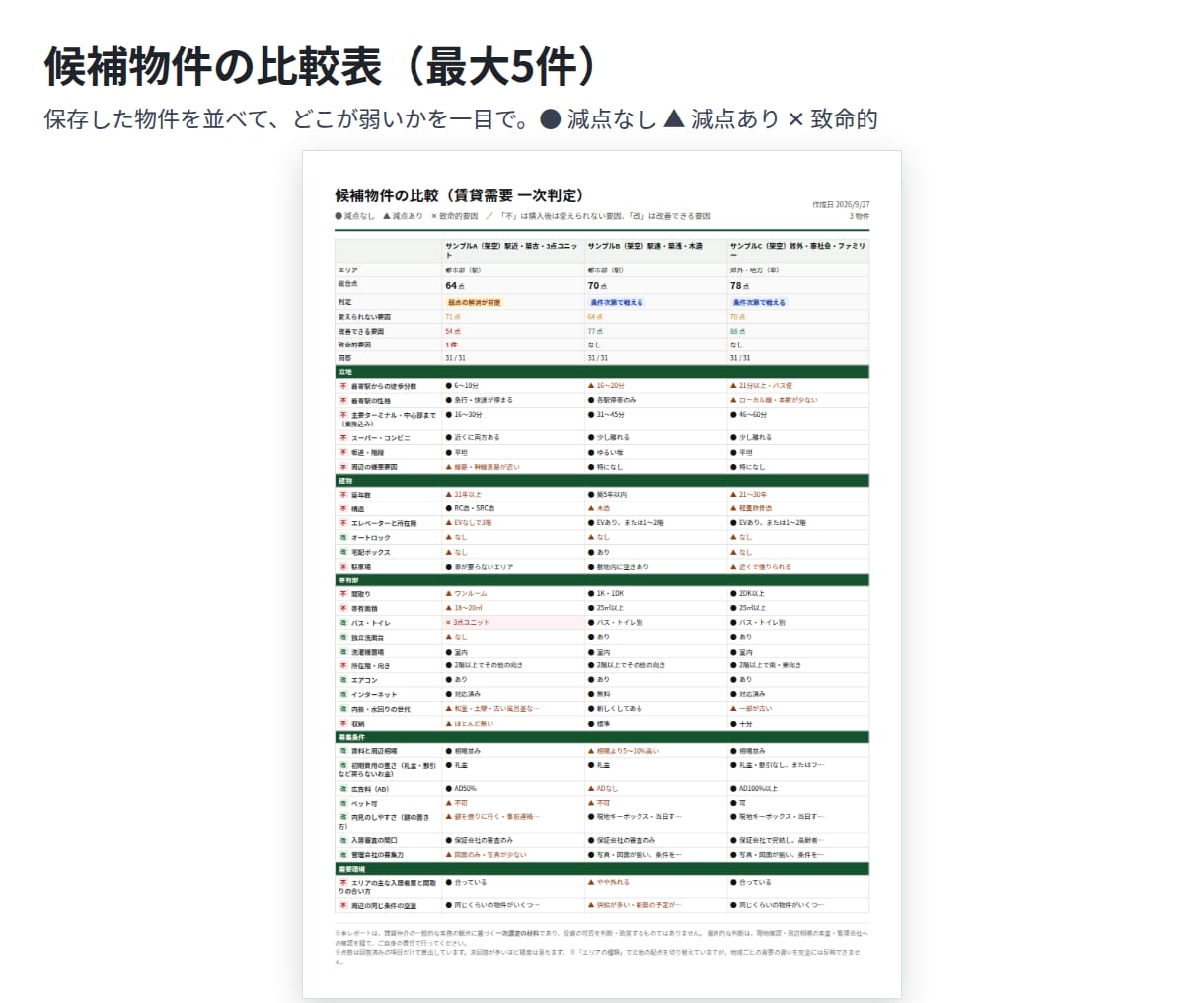Click the 不 tag beside 駐車場
The image size is (1204, 1003).
click(343, 567)
